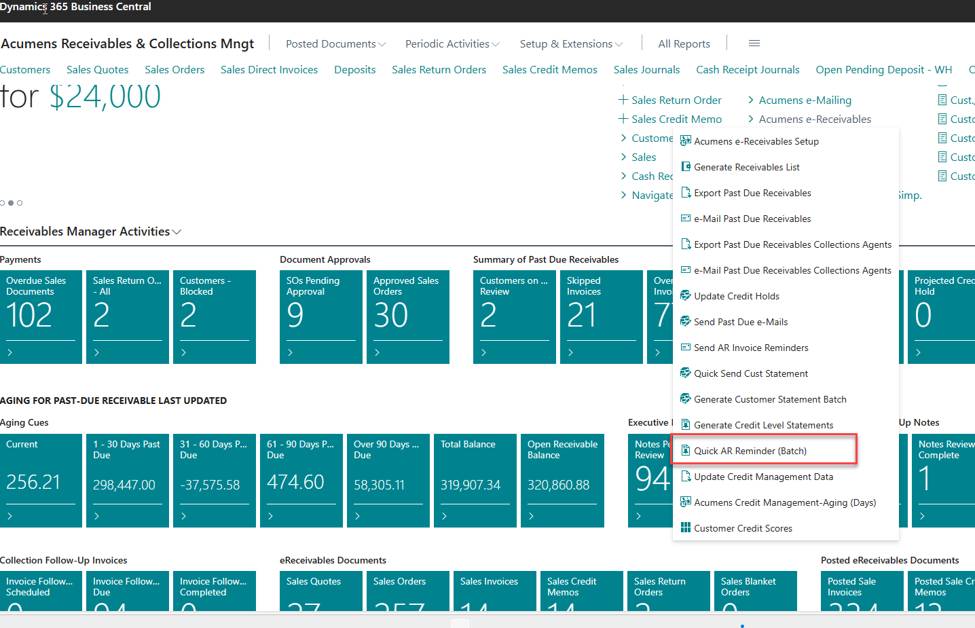Viewport: 975px width, 628px height.
Task: Open Deposits tab
Action: click(x=354, y=70)
